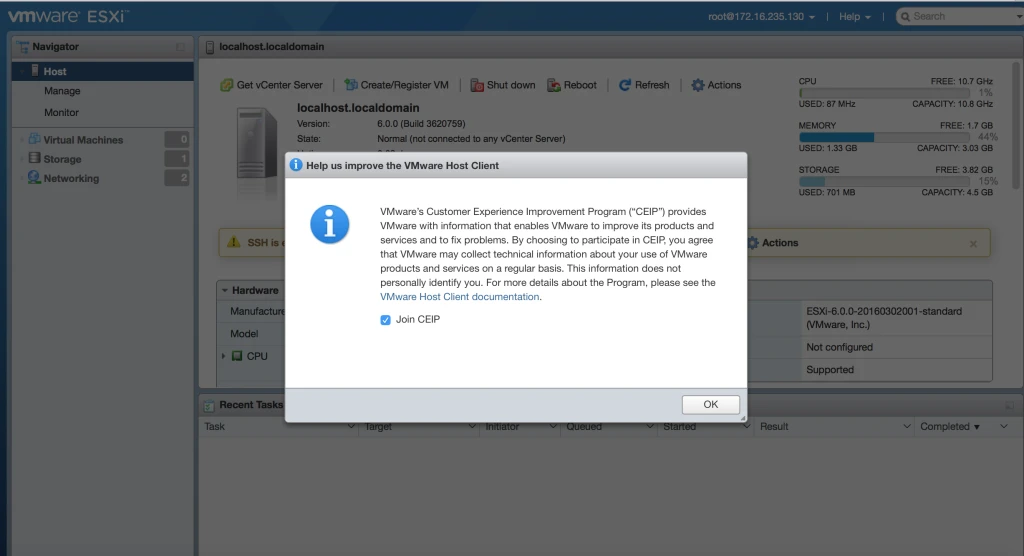This screenshot has height=556, width=1024.
Task: Open Manage under Host
Action: pos(62,91)
